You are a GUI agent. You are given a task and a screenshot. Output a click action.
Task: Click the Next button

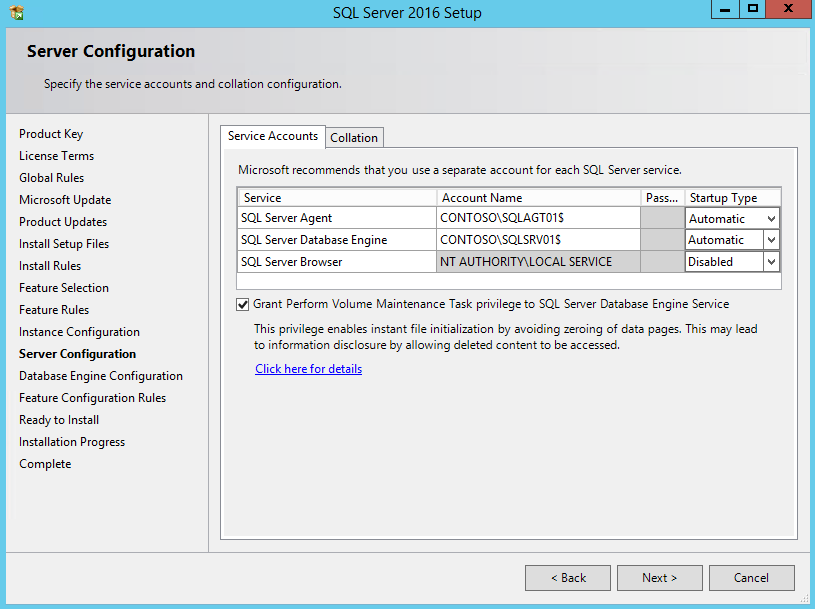pos(660,578)
